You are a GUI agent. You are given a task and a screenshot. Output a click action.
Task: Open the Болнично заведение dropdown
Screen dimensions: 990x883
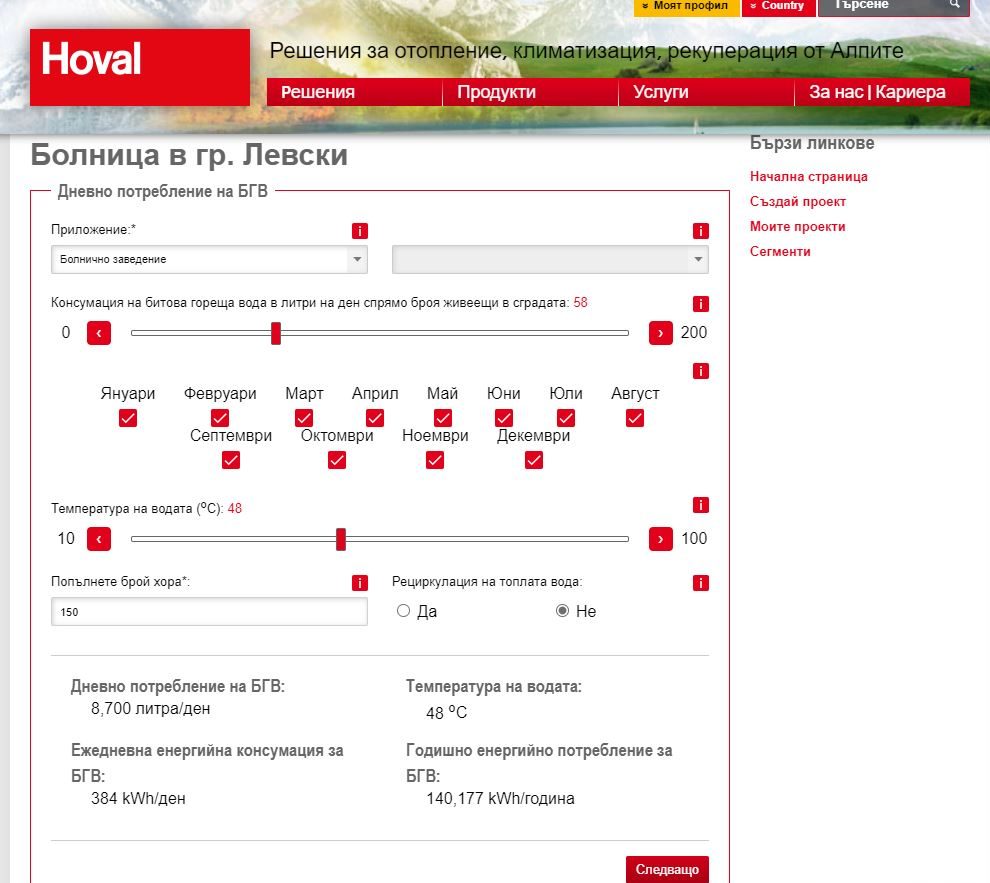(209, 258)
